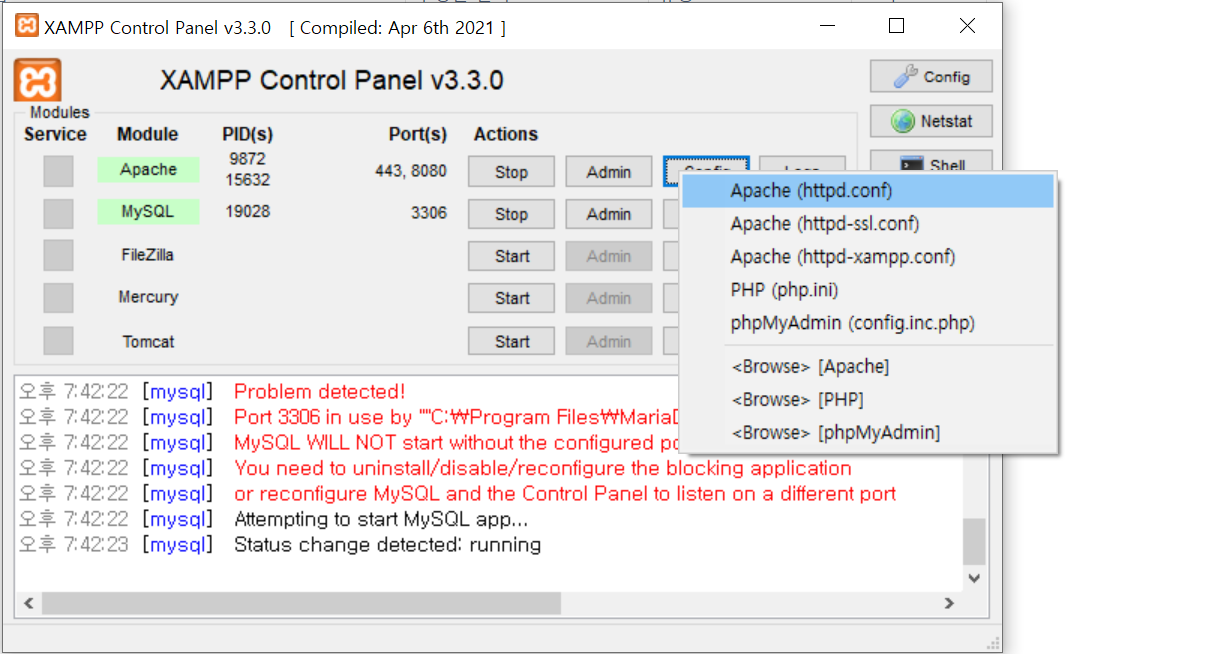Open the MySQL Admin page

(x=609, y=214)
